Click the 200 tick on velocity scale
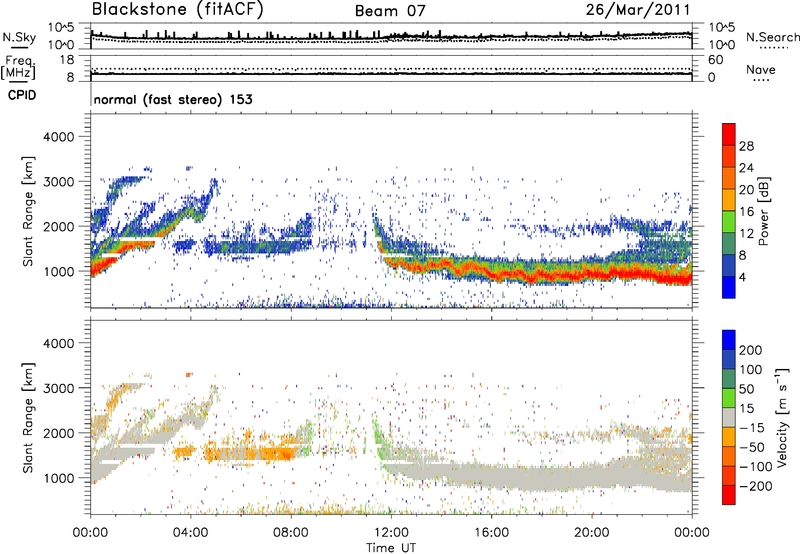Screen dimensions: 800x554 coord(751,350)
